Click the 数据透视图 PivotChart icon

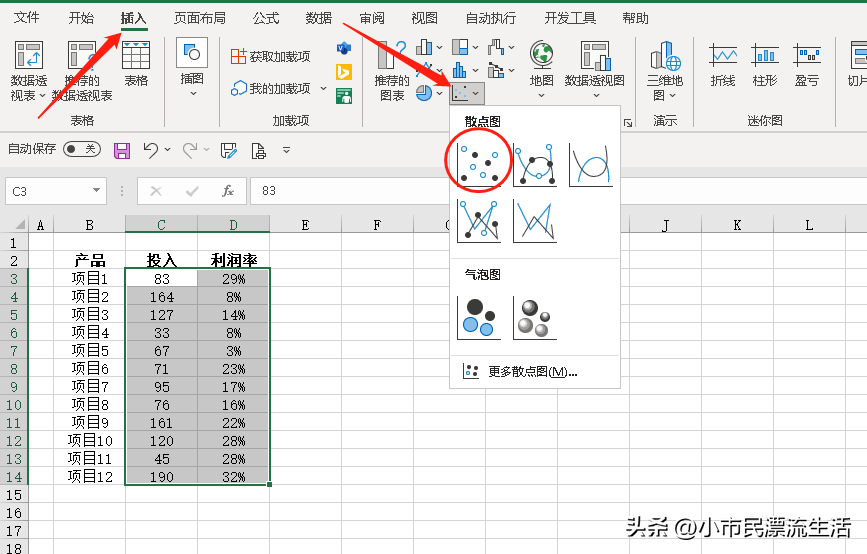tap(594, 57)
